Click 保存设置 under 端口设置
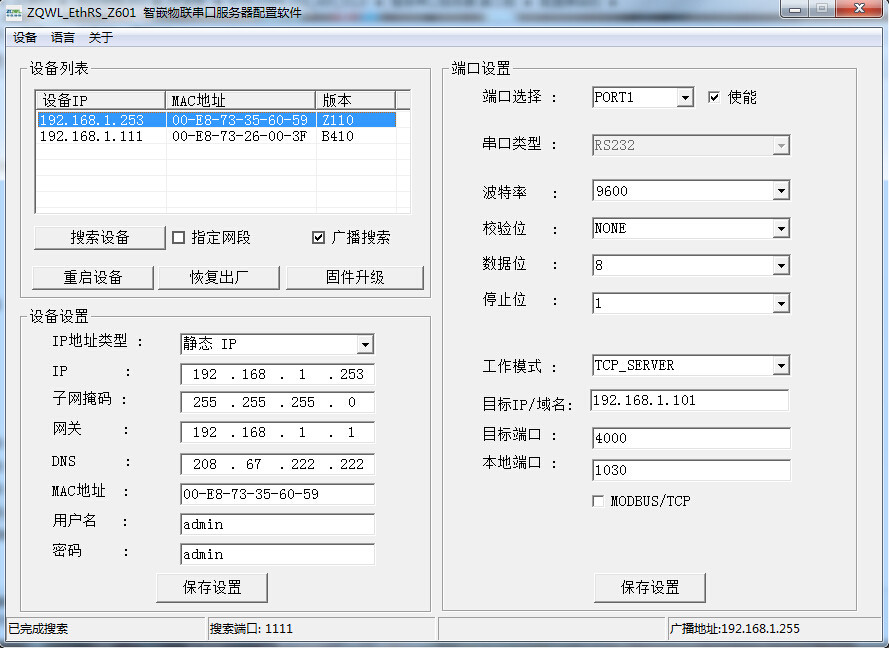889x648 pixels. (650, 587)
